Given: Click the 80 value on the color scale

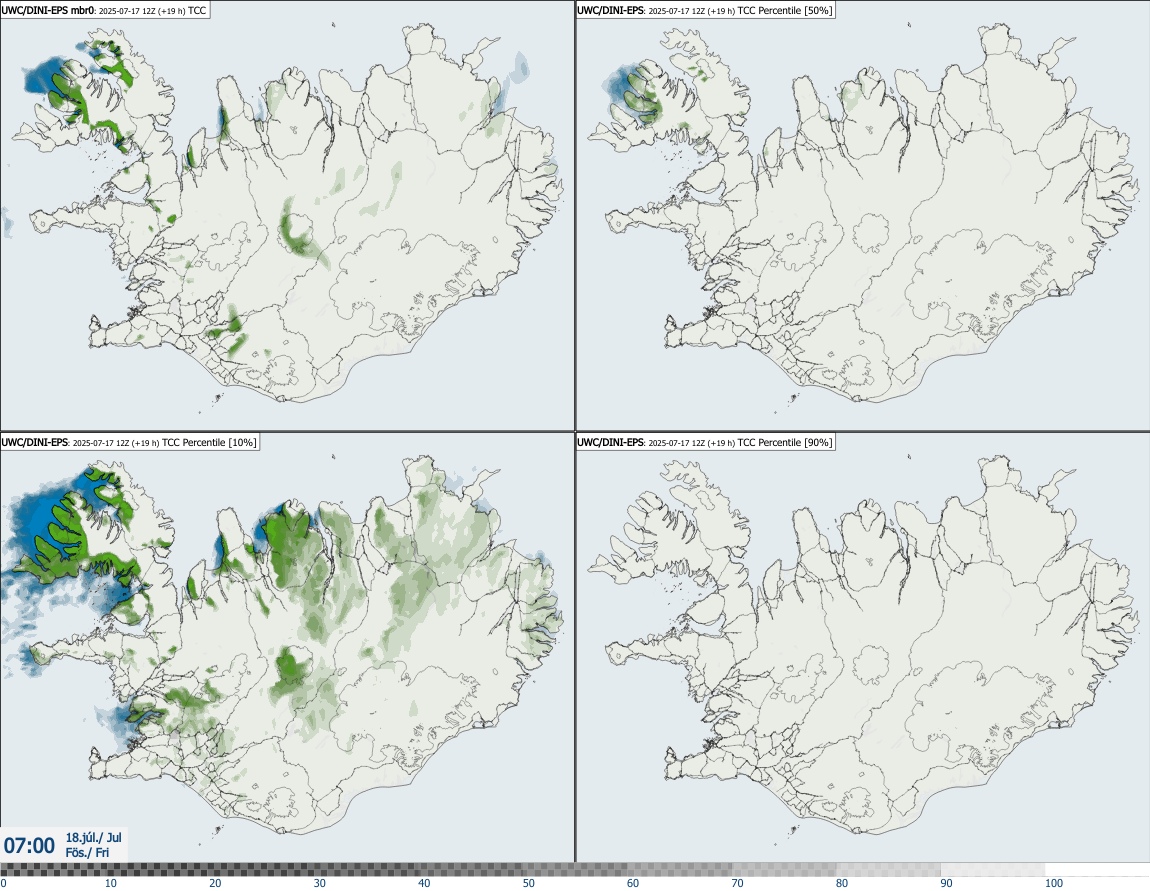Looking at the screenshot, I should (x=842, y=883).
